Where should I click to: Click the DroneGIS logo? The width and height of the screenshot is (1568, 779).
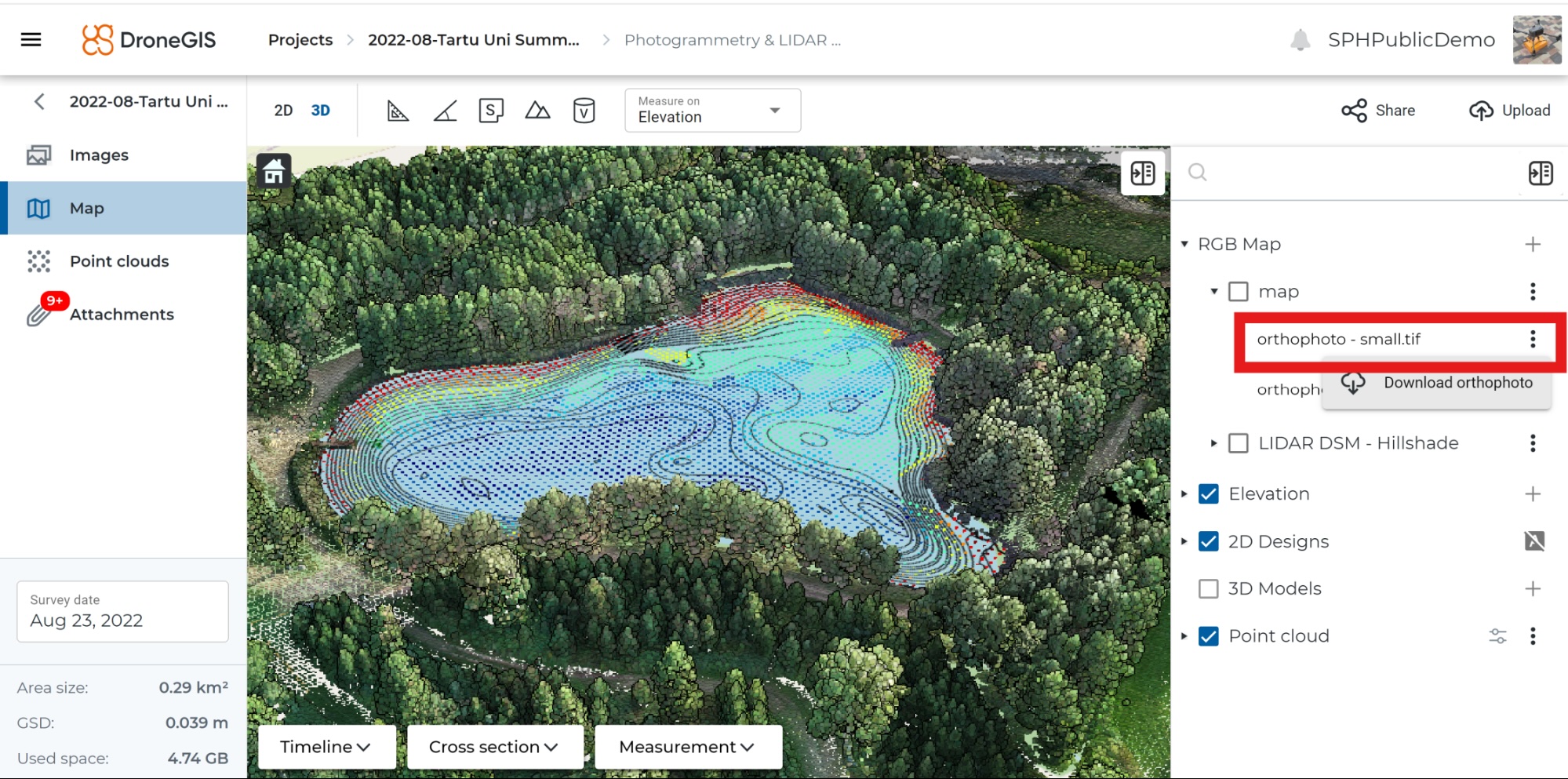click(149, 39)
